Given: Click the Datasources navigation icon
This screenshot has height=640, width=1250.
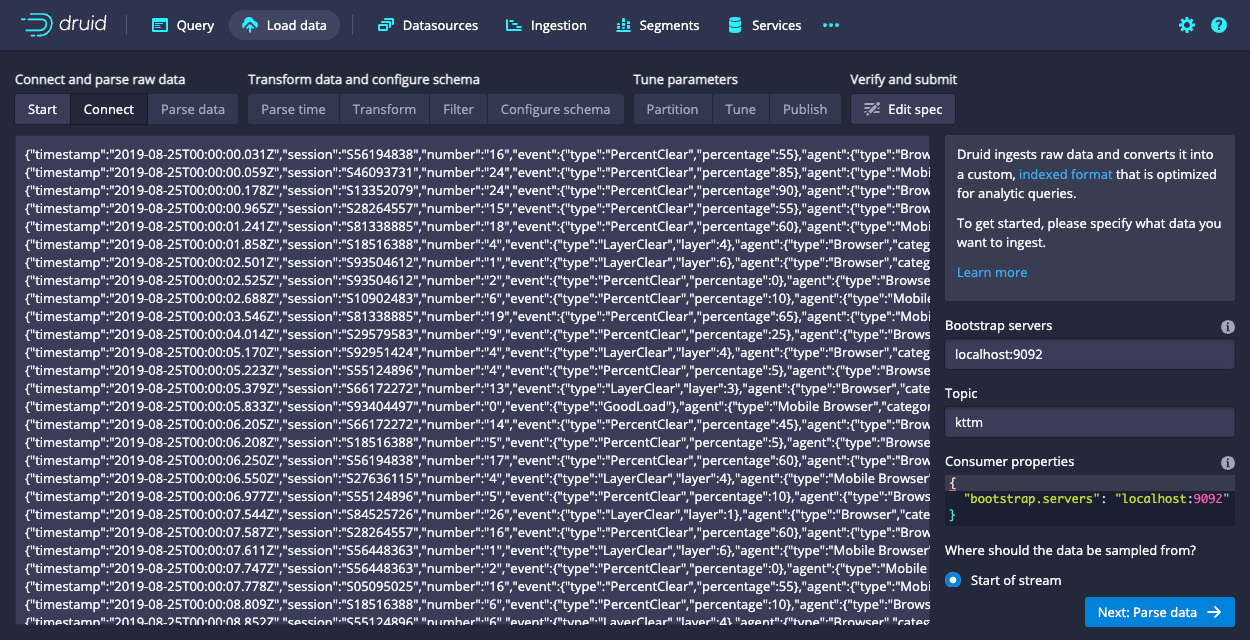Looking at the screenshot, I should tap(388, 25).
